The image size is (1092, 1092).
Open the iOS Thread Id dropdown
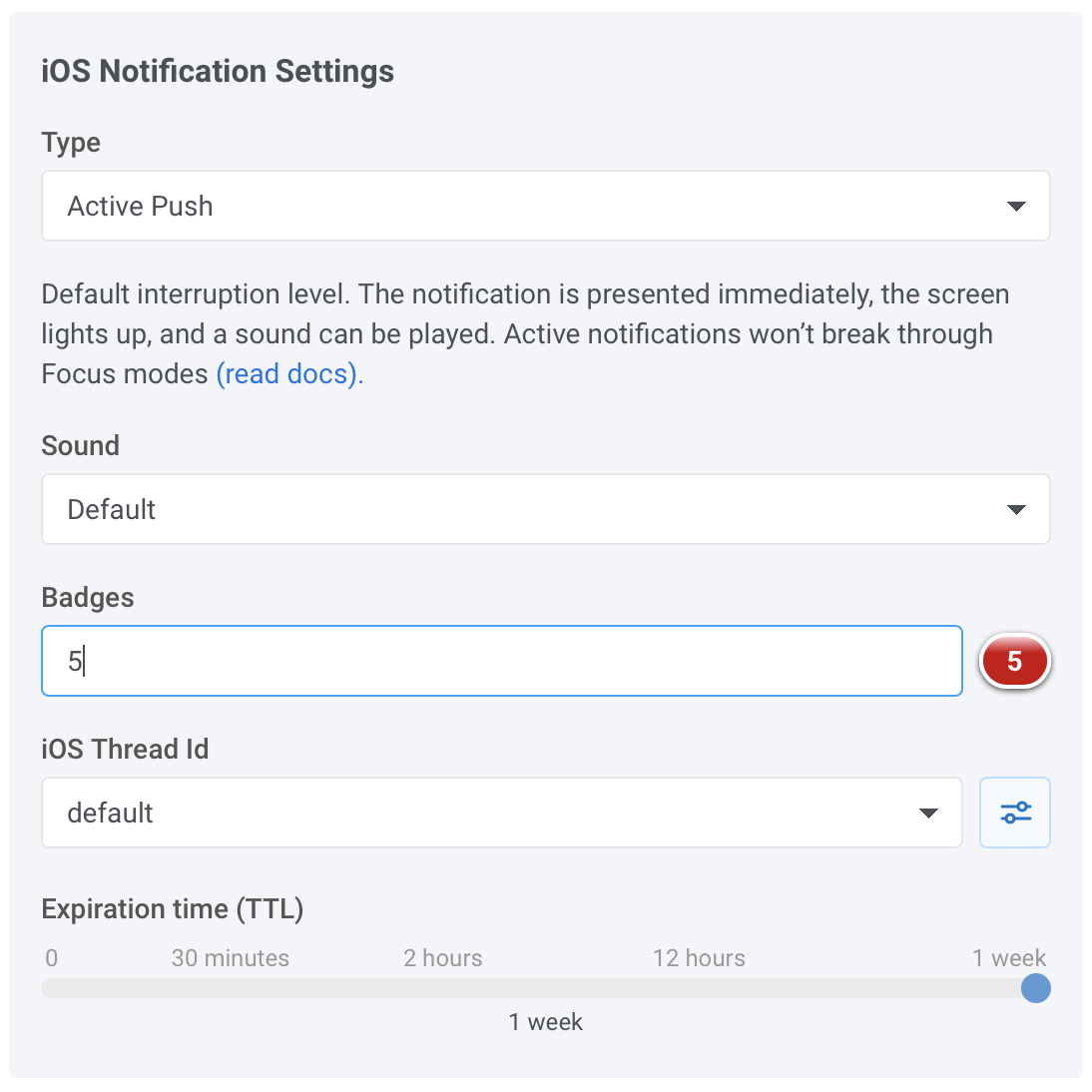tap(501, 813)
